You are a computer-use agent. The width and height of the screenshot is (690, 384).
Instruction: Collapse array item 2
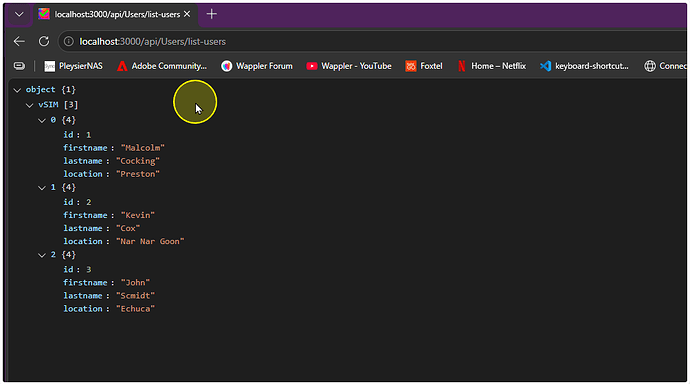42,255
